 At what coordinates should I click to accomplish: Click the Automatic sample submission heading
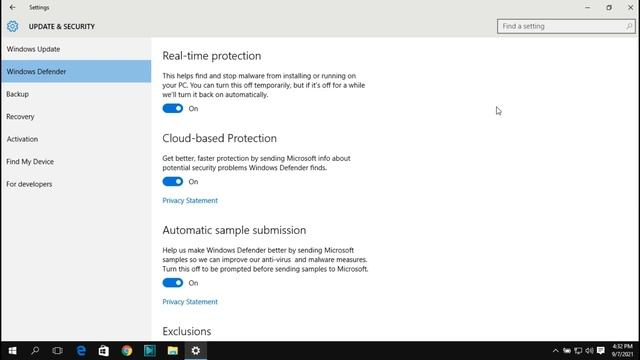point(234,230)
